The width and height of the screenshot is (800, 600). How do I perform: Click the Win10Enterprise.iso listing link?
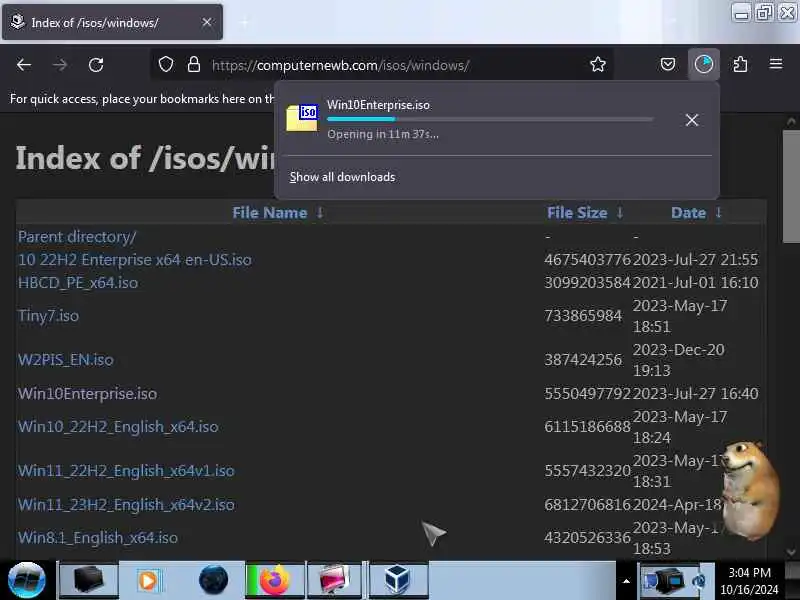(87, 394)
